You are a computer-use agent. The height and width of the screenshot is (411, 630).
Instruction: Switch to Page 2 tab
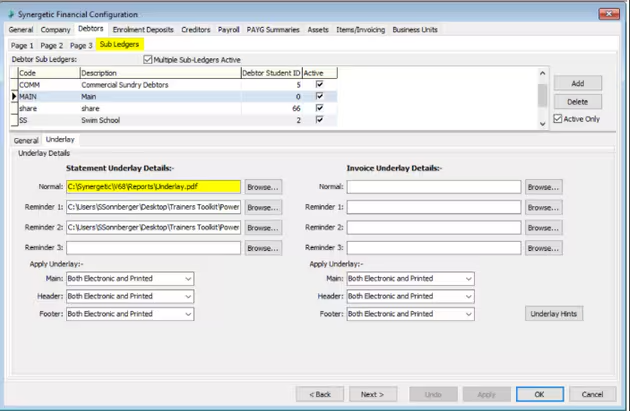click(52, 45)
